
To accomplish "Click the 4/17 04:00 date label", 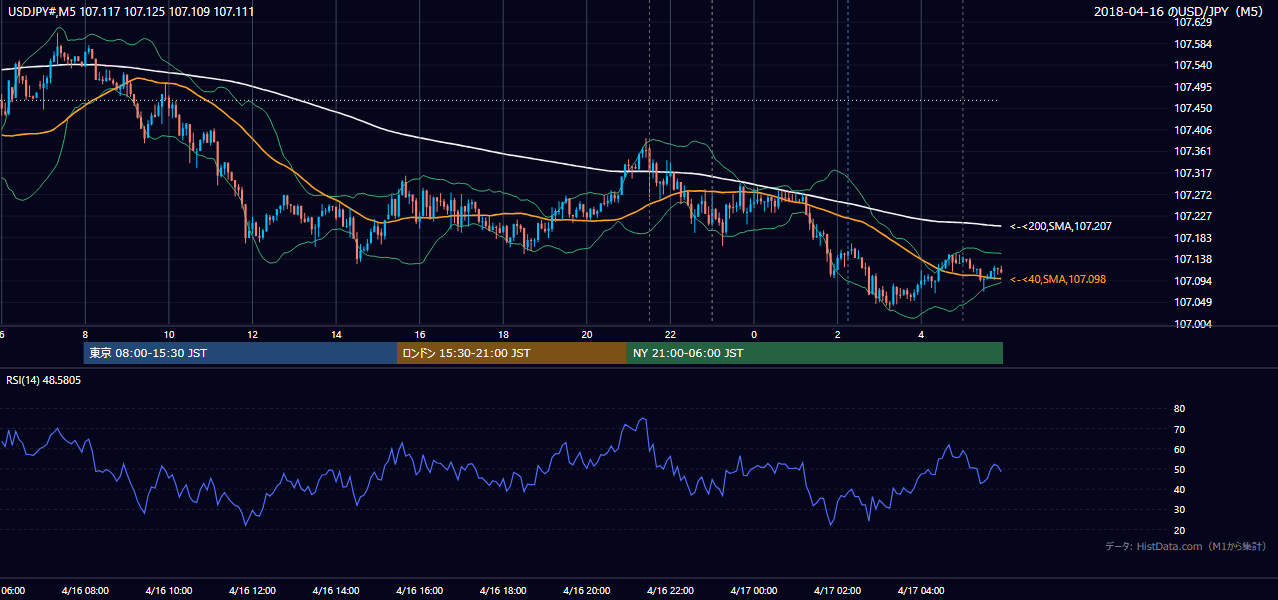I will coord(921,590).
